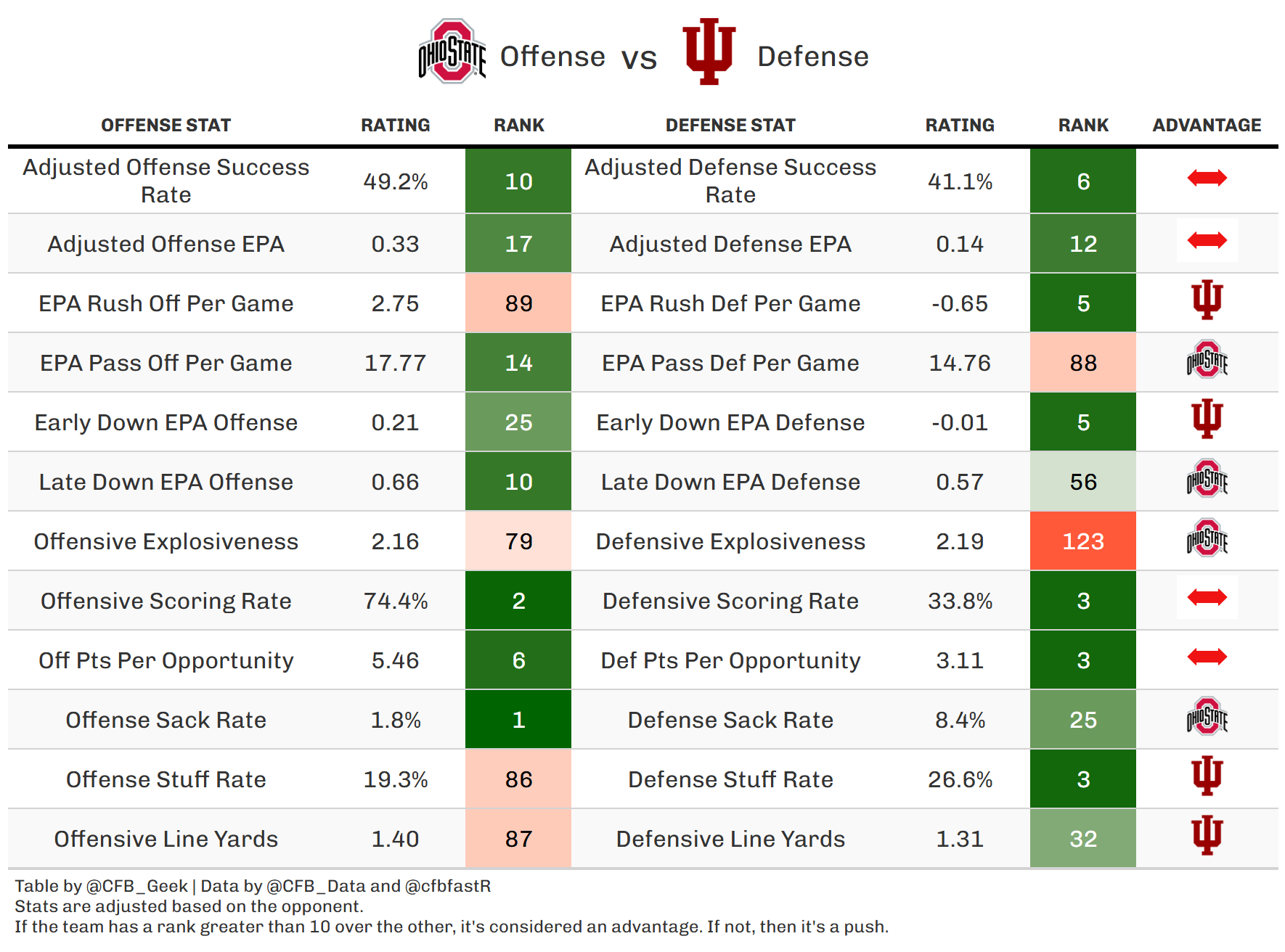This screenshot has width=1285, height=952.
Task: Click push arrow in Defensive Scoring Rate row
Action: coord(1207,597)
